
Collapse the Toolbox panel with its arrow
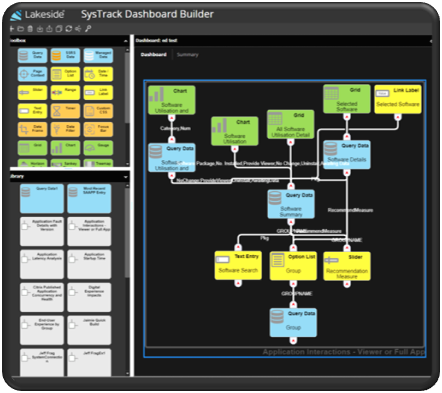[x=126, y=41]
